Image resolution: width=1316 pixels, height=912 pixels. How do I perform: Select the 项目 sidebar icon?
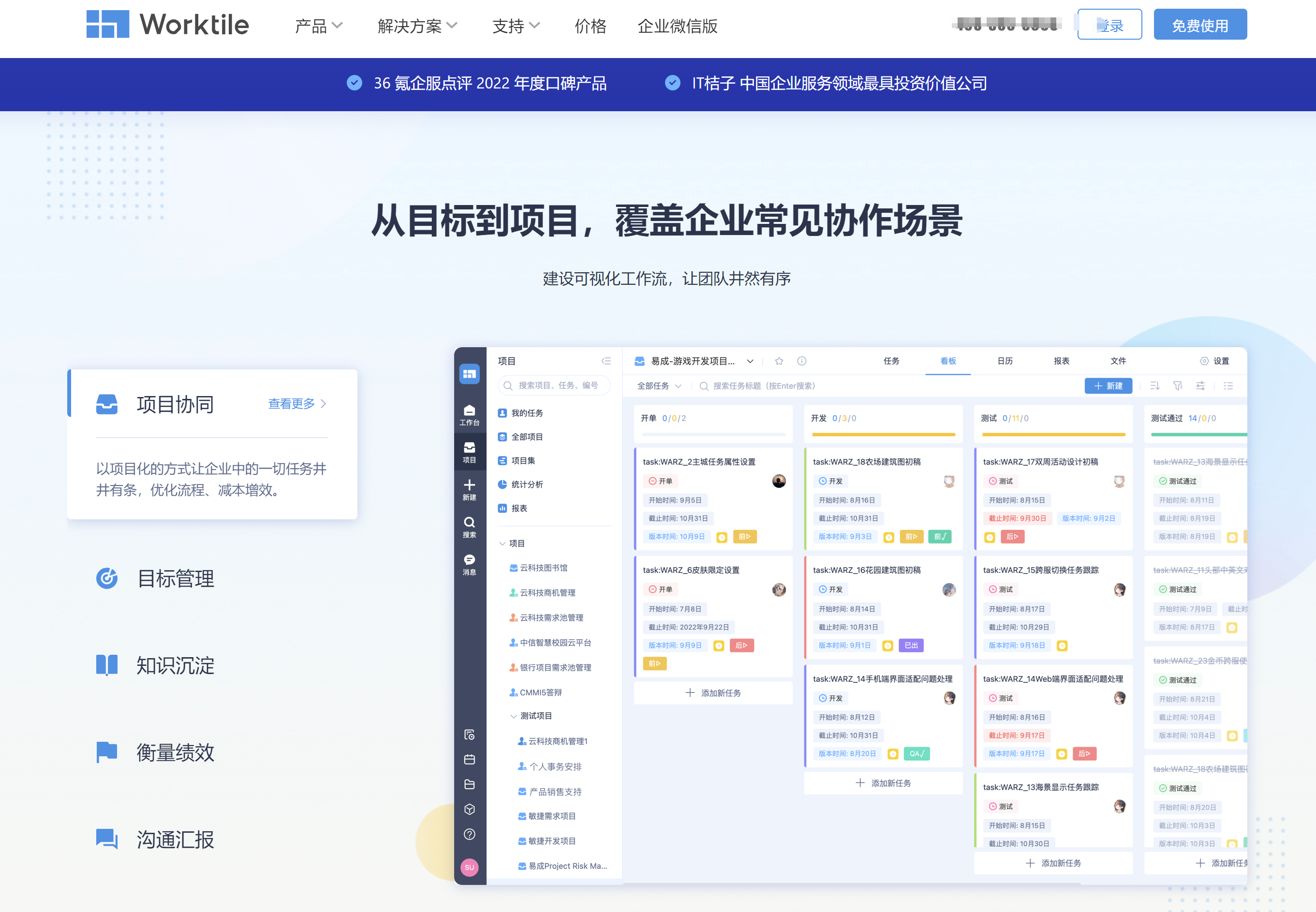[469, 452]
